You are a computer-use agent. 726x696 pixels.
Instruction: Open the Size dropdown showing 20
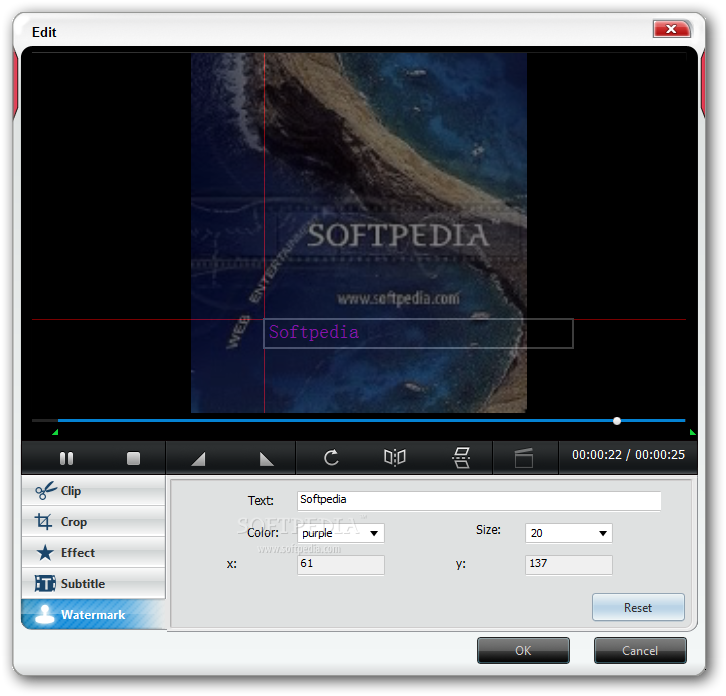[569, 533]
